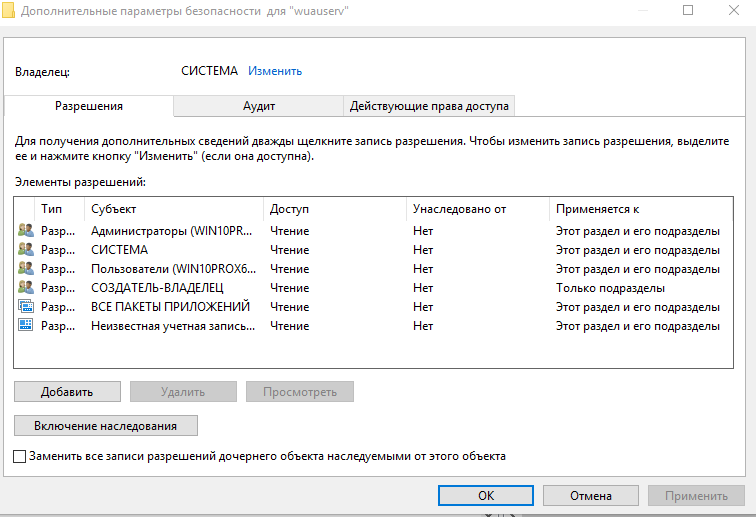Switch to the Разрешения tab
Viewport: 756px width, 517px height.
[89, 106]
